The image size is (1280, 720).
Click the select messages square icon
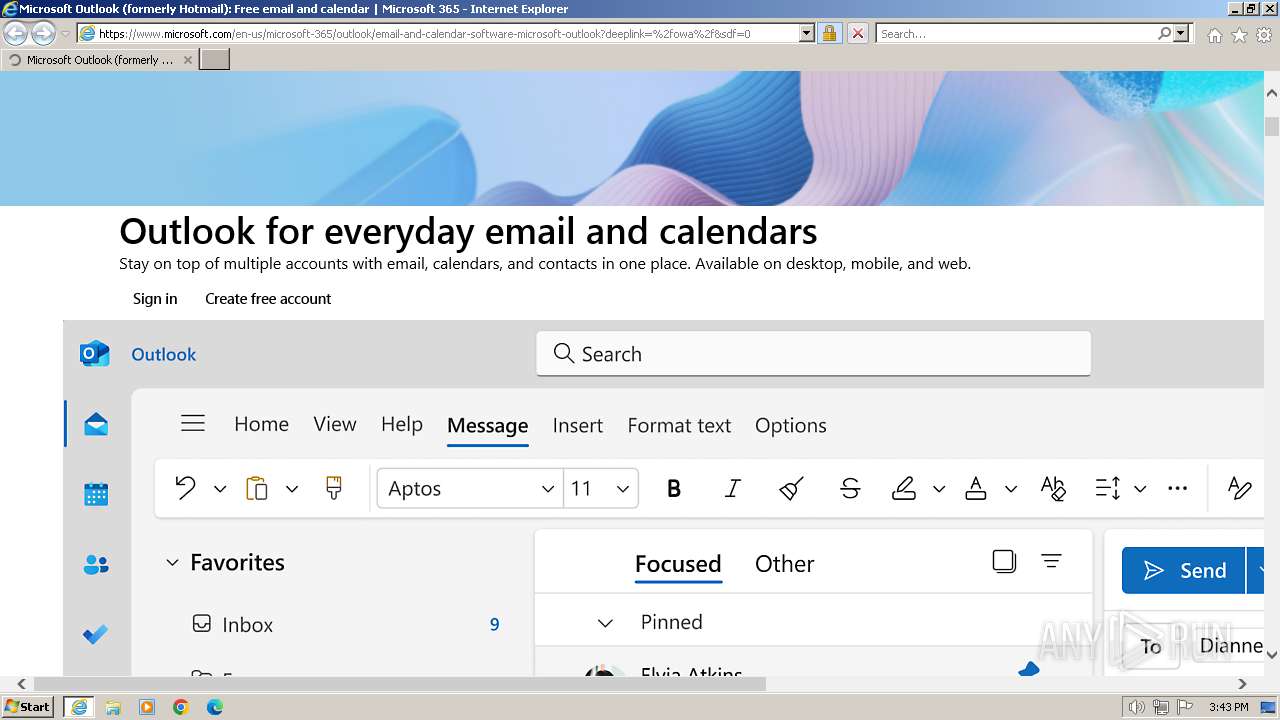[x=1004, y=561]
